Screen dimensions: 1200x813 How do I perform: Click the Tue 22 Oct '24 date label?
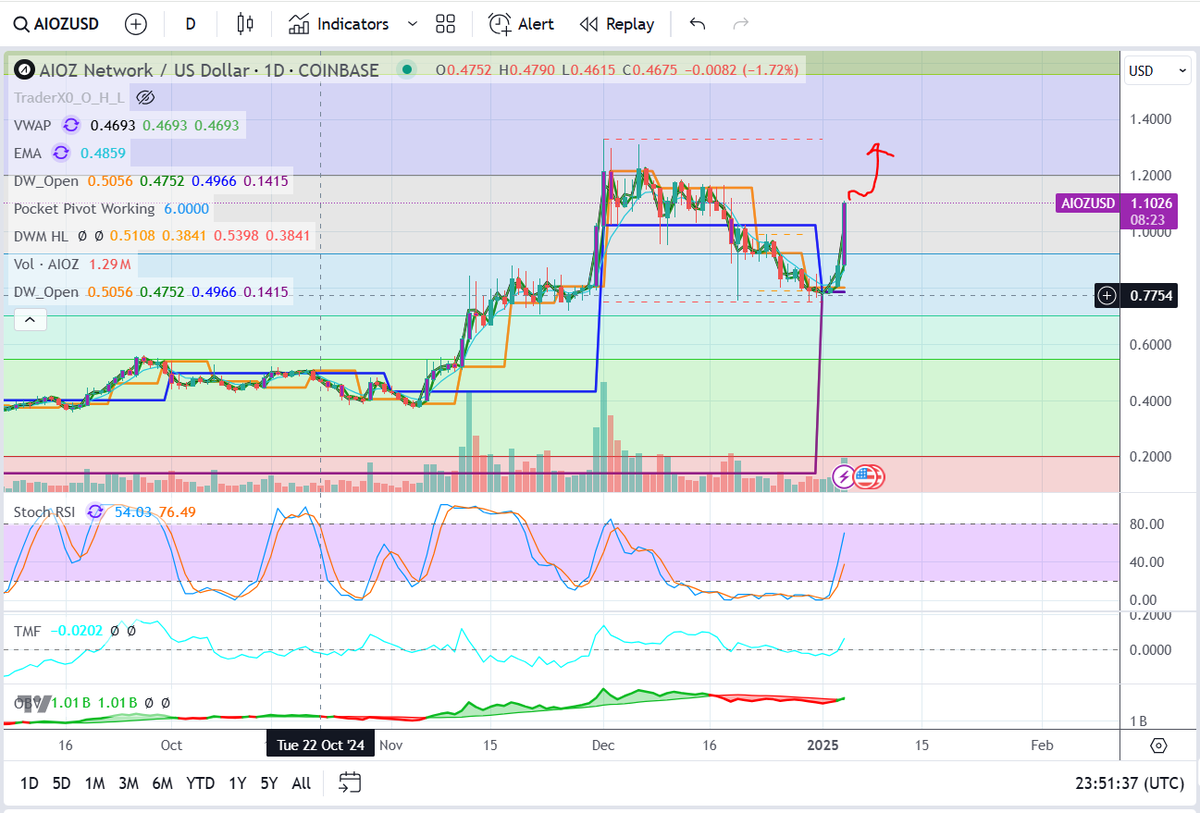pos(320,745)
